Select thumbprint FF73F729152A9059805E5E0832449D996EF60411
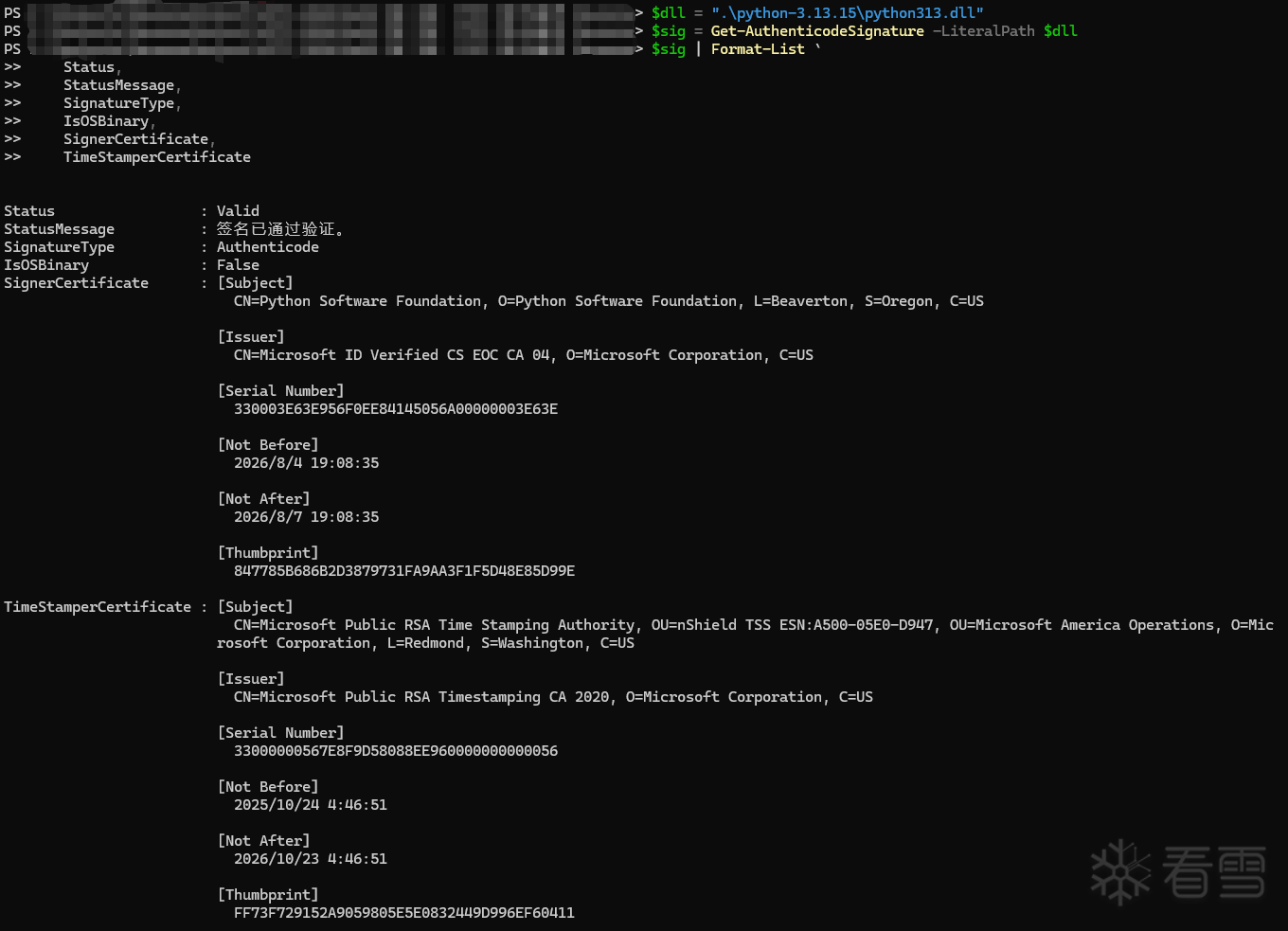The height and width of the screenshot is (931, 1288). click(x=404, y=913)
